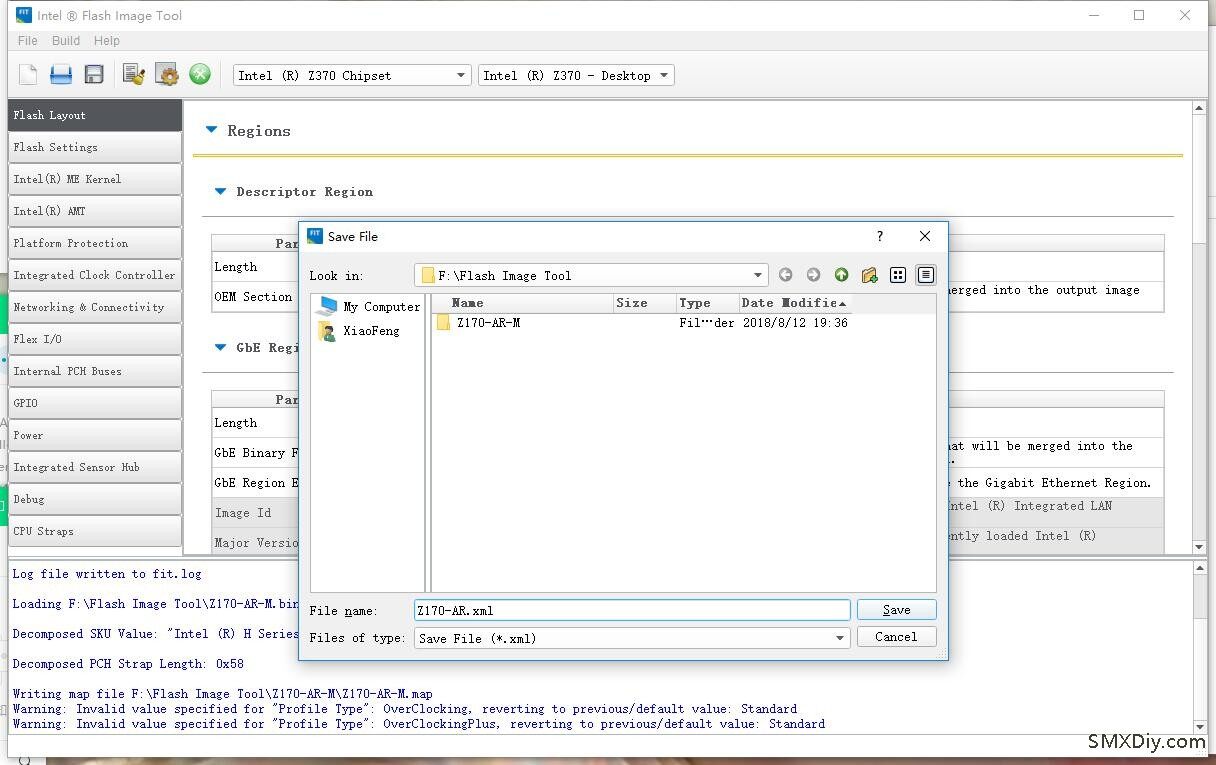This screenshot has height=765, width=1216.
Task: Click the main panel scrollbar down arrow
Action: pyautogui.click(x=1200, y=546)
